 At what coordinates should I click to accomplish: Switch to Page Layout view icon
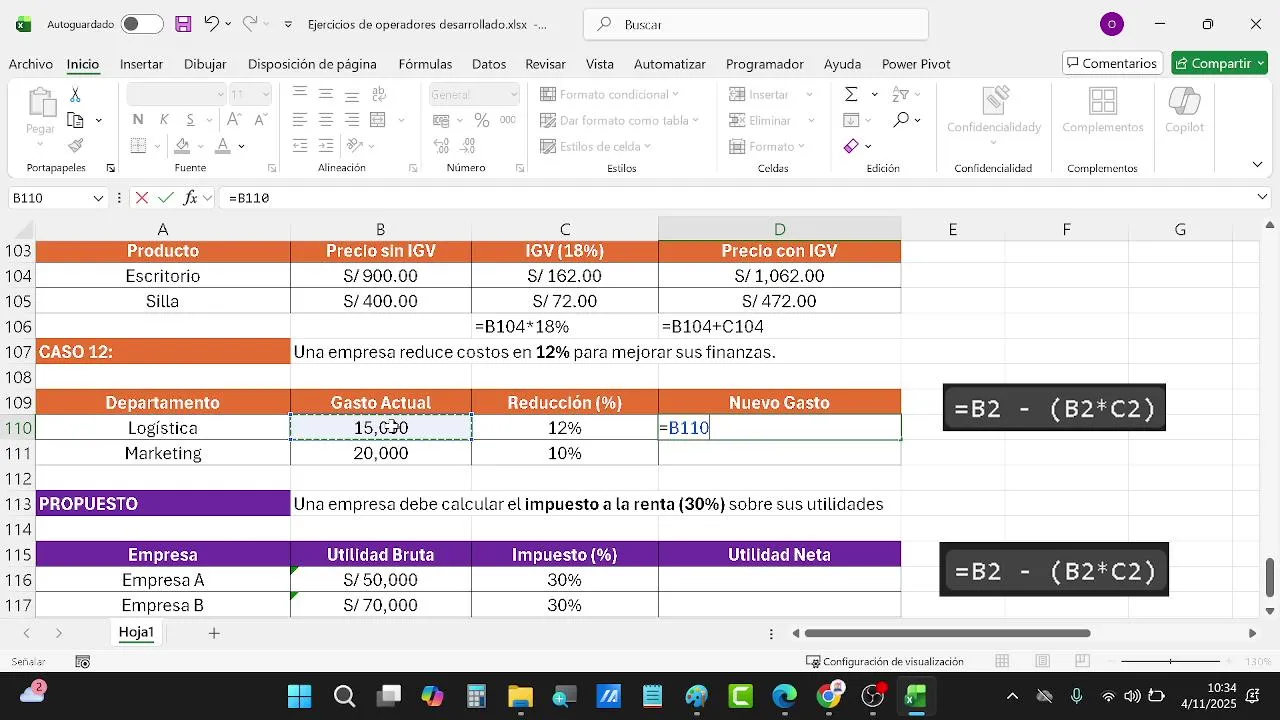coord(1042,661)
